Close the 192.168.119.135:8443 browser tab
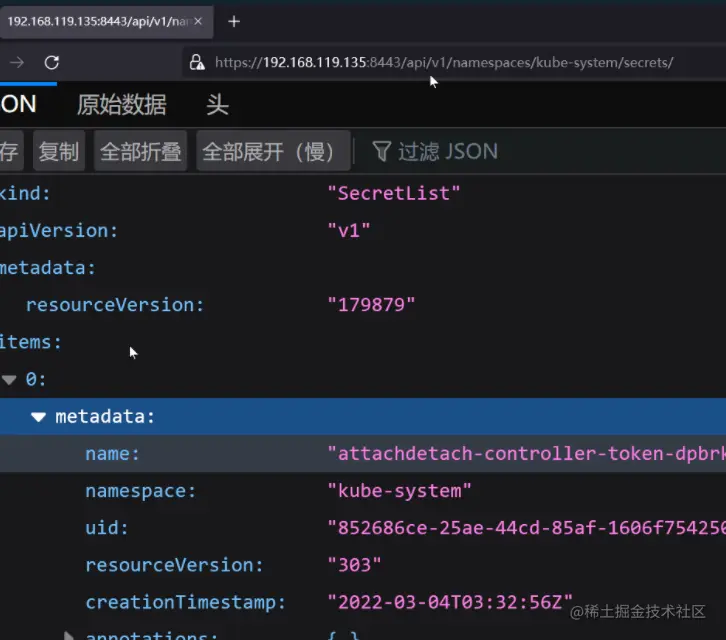Viewport: 726px width, 640px height. pyautogui.click(x=198, y=21)
